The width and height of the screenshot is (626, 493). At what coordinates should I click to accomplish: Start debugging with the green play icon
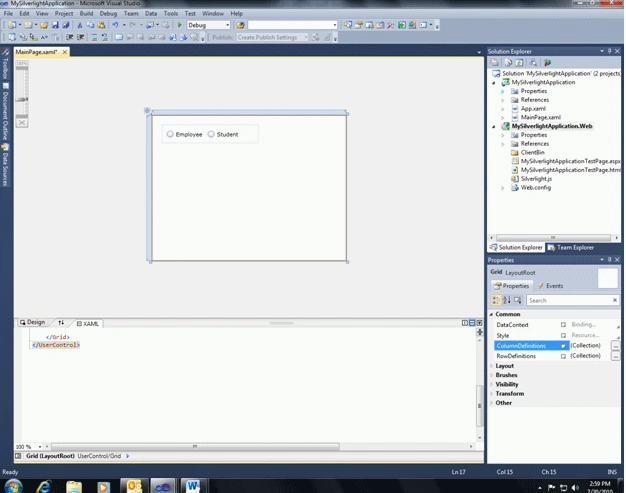point(179,25)
